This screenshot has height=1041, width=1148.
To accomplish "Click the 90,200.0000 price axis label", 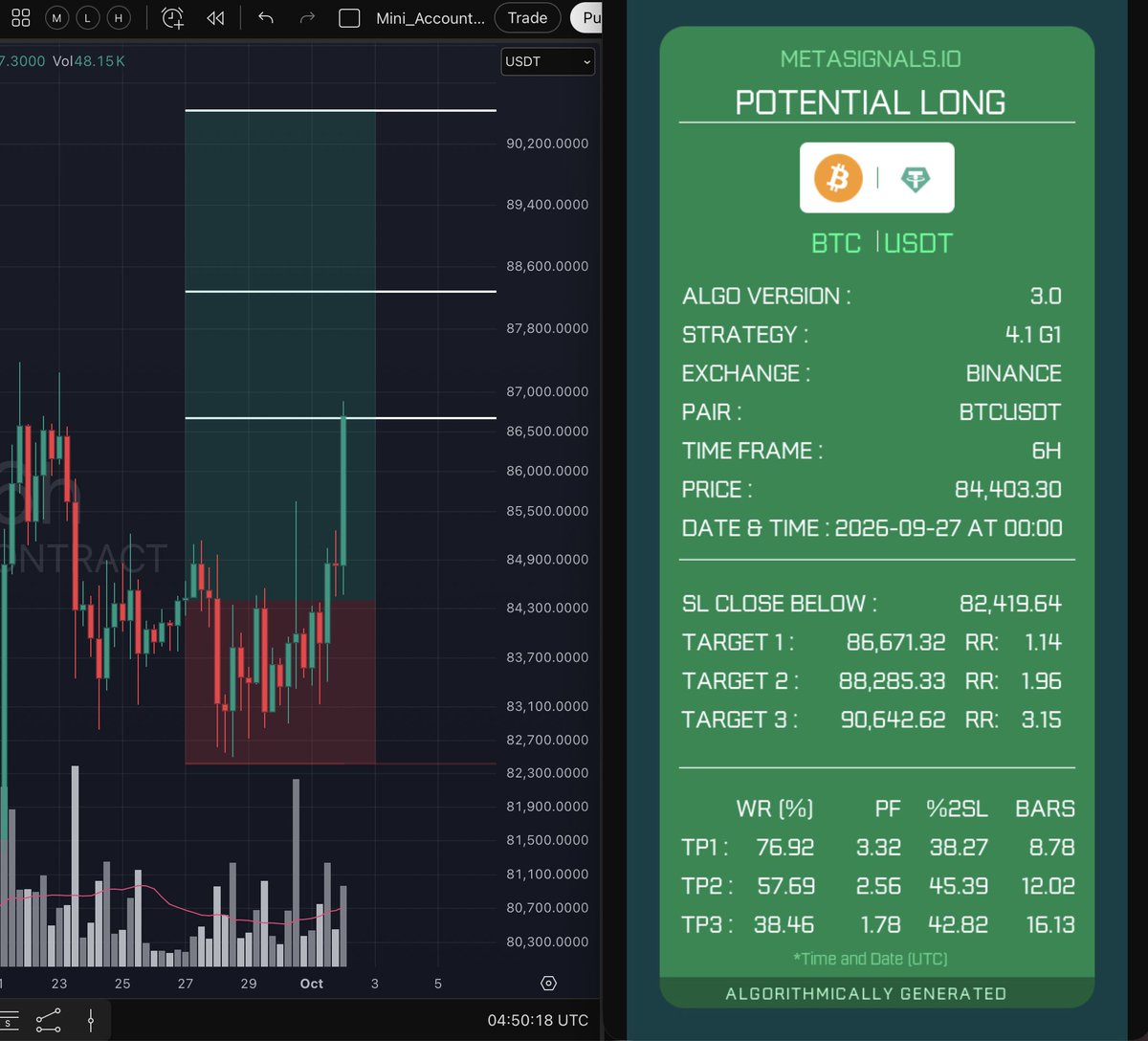I will coord(547,144).
